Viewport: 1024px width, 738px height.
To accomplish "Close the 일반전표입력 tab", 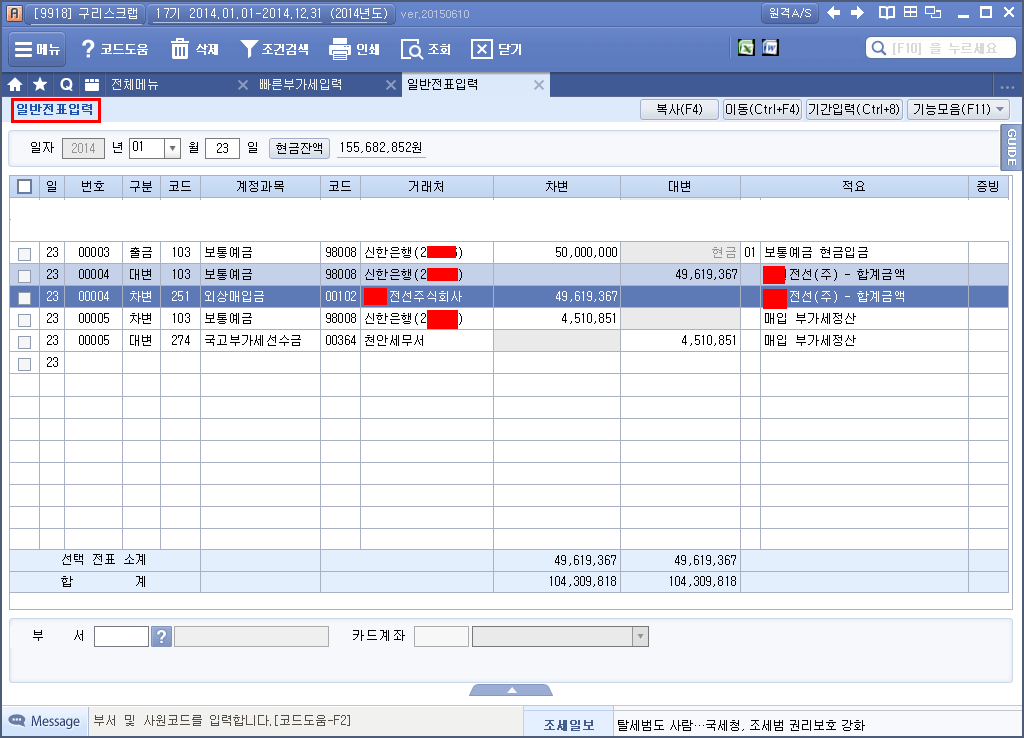I will [539, 85].
